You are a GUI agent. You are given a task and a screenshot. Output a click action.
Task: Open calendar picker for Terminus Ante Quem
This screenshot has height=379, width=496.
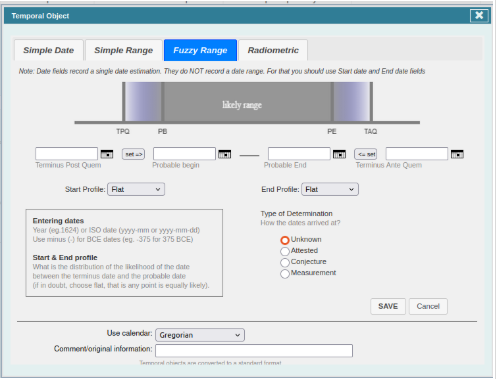tap(457, 154)
